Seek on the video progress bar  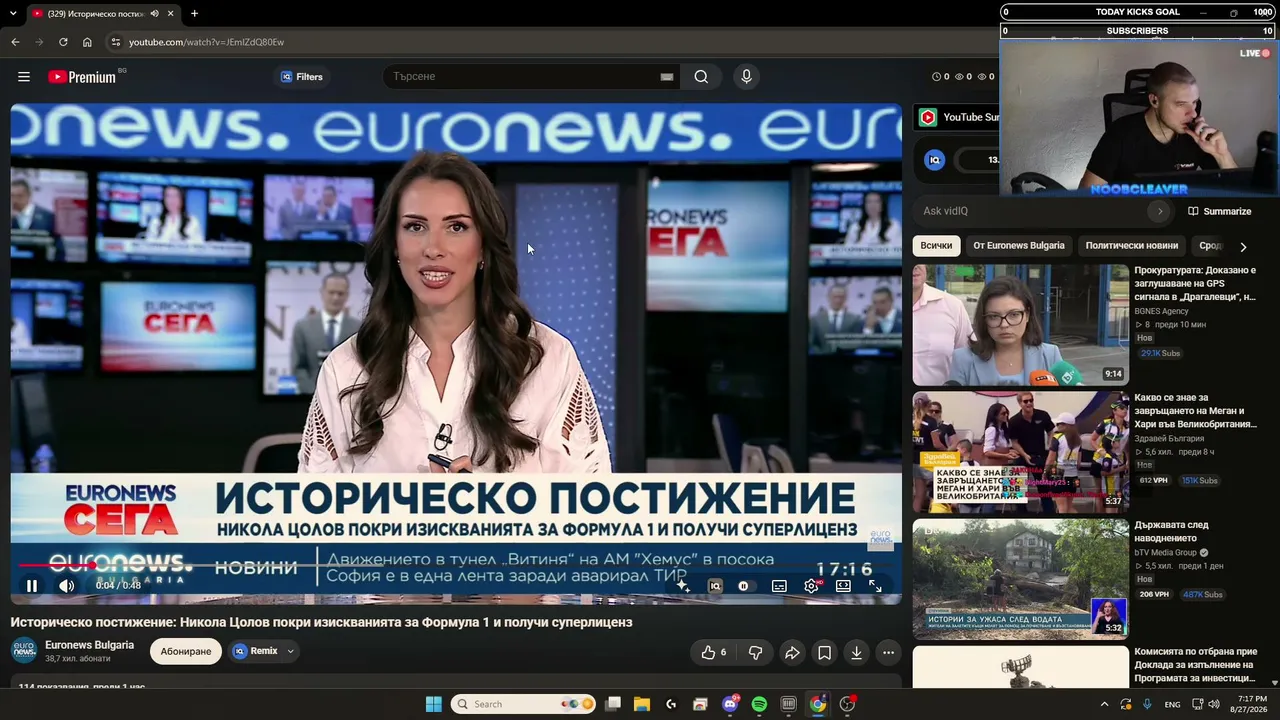456,566
